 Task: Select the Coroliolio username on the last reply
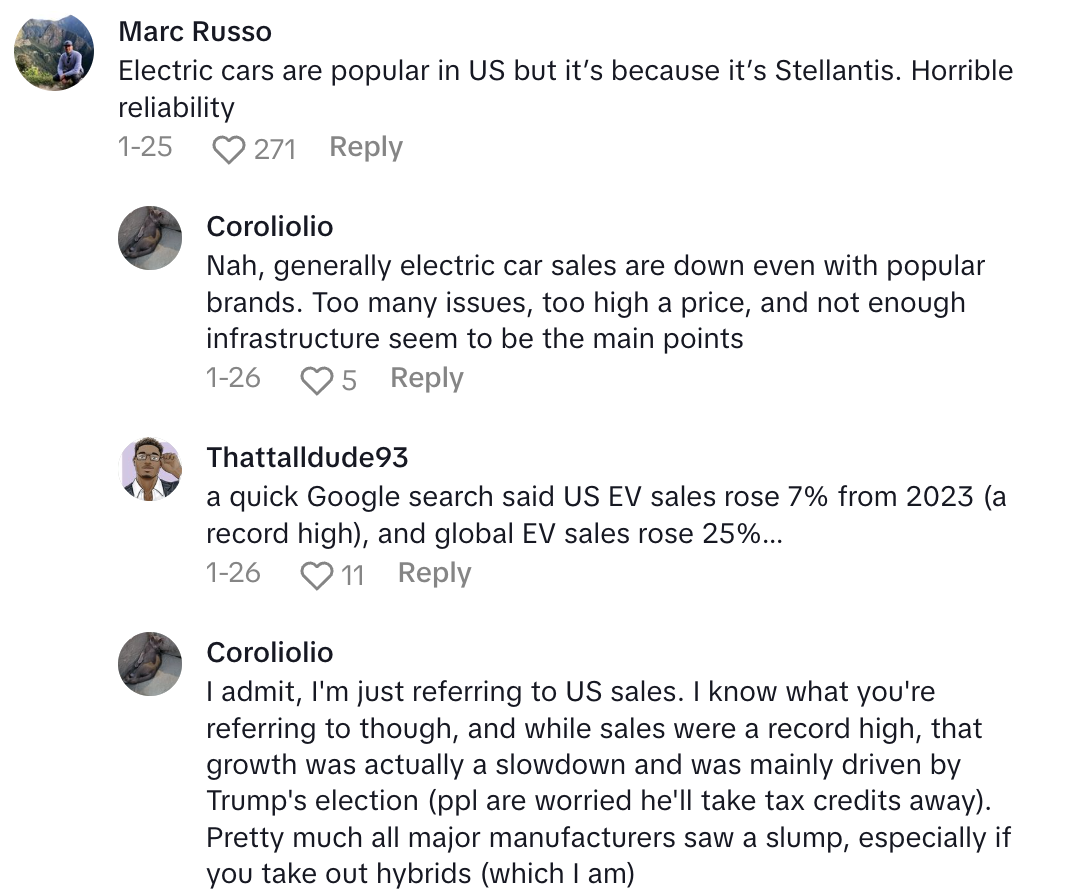[268, 652]
